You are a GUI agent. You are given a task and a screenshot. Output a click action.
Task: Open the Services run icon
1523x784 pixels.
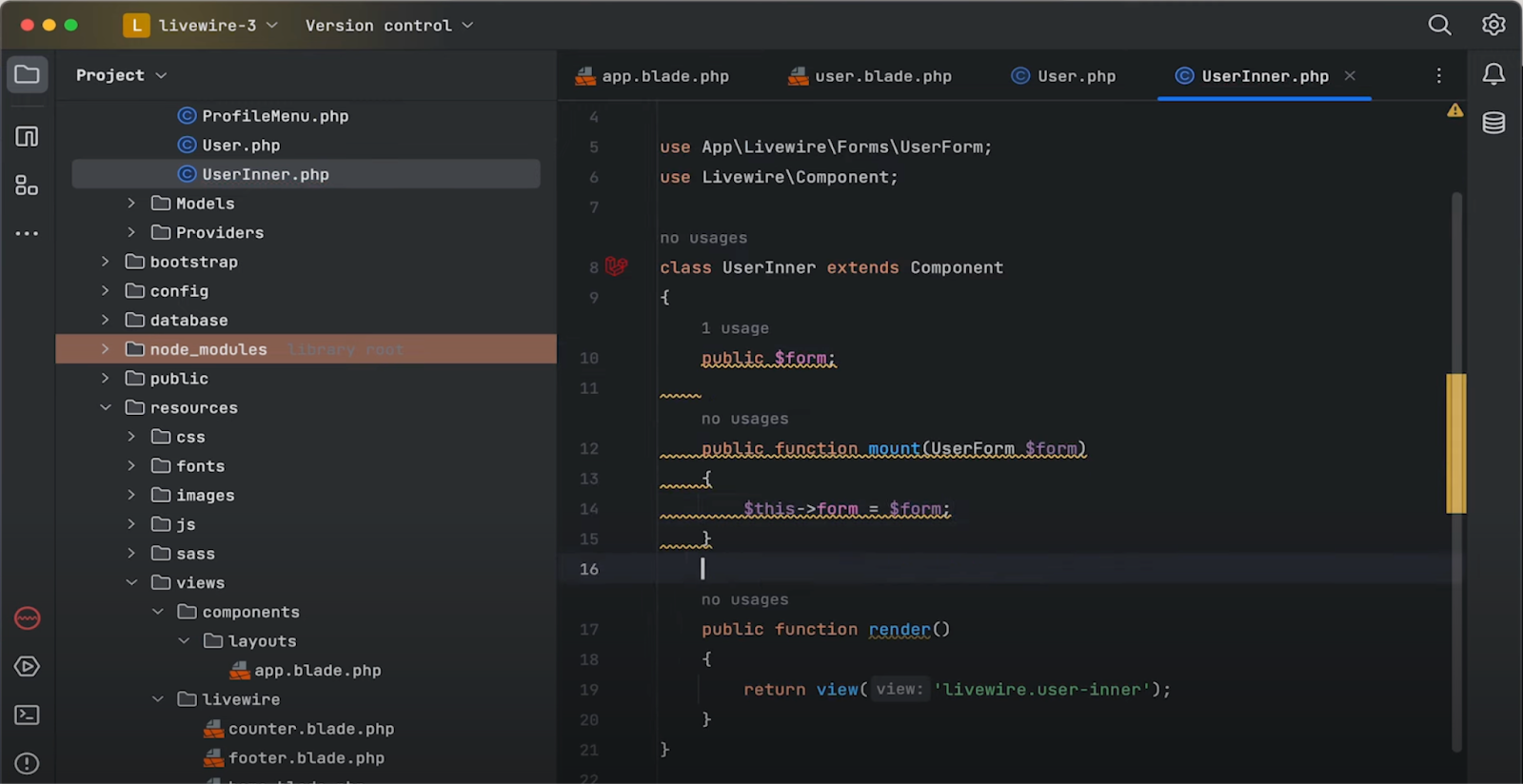(27, 667)
